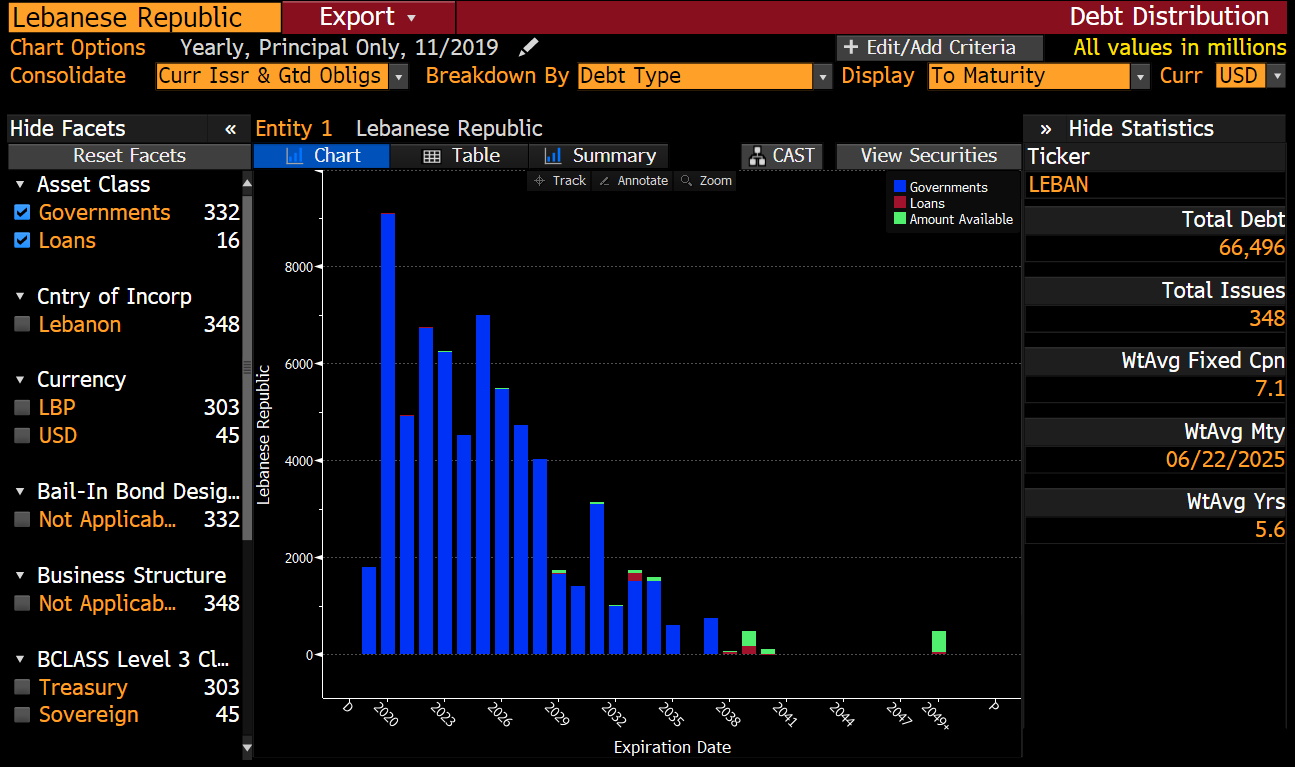Collapse the BCLASS Level 3 facet group
The width and height of the screenshot is (1295, 767).
20,660
